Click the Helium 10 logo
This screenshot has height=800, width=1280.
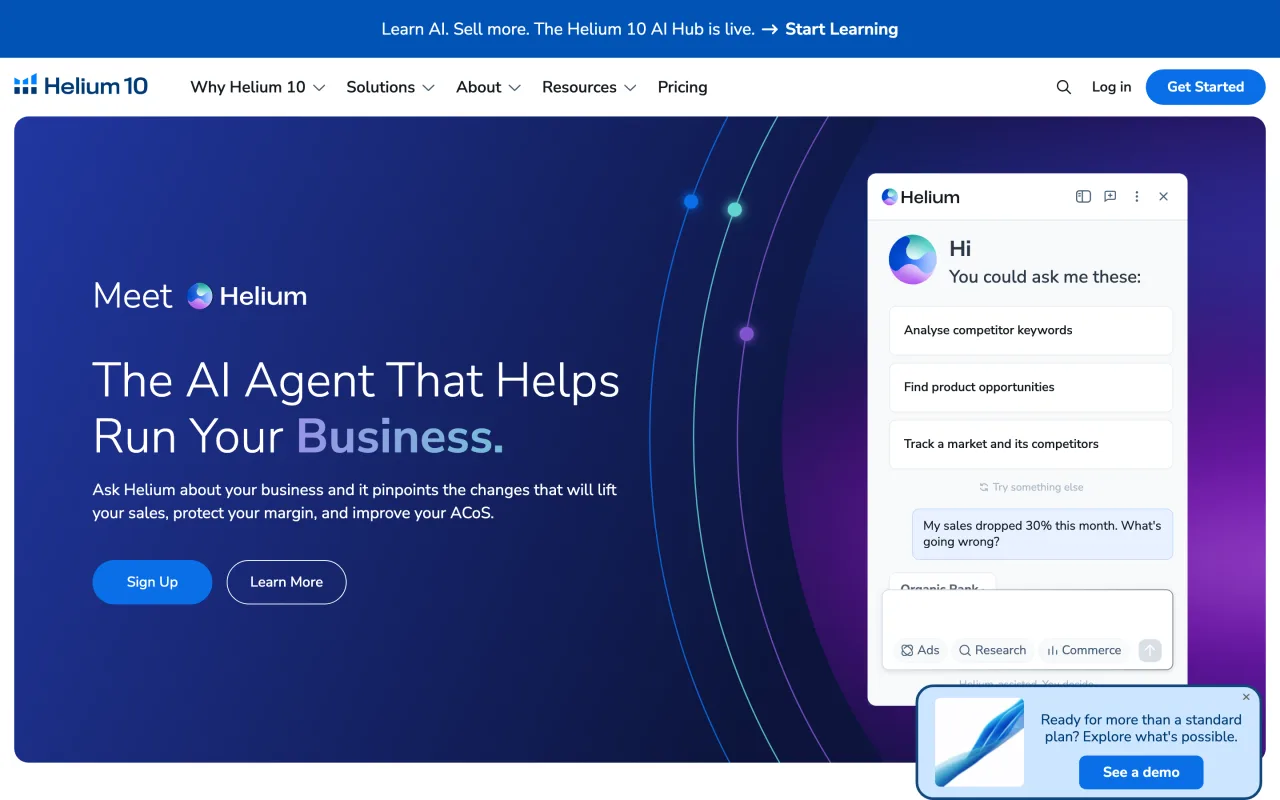point(81,86)
